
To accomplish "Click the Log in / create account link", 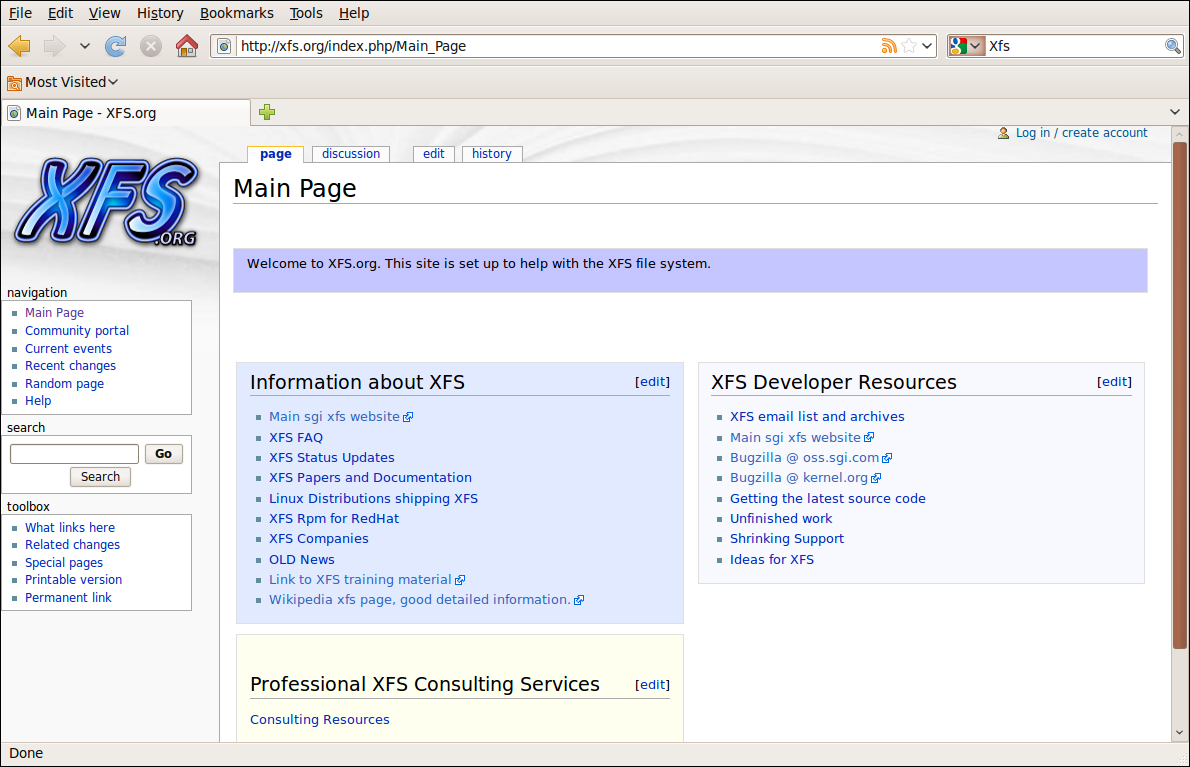I will tap(1081, 133).
